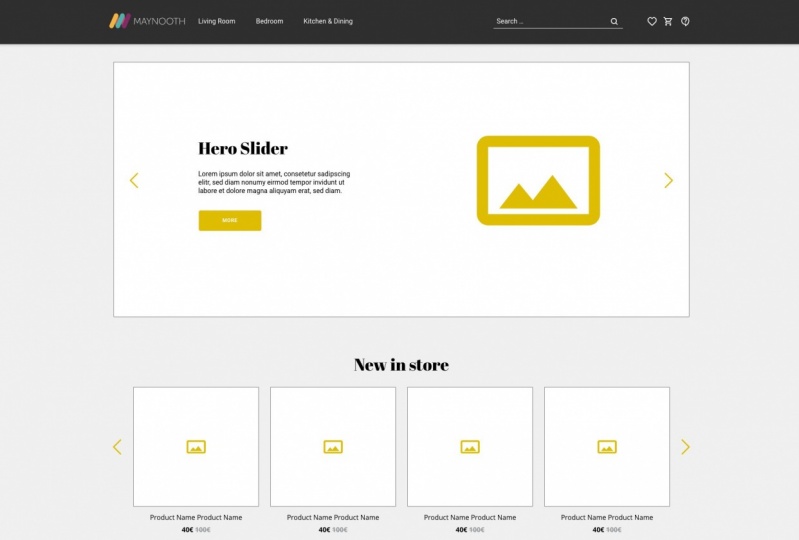Show previous products in New in store carousel

click(117, 447)
